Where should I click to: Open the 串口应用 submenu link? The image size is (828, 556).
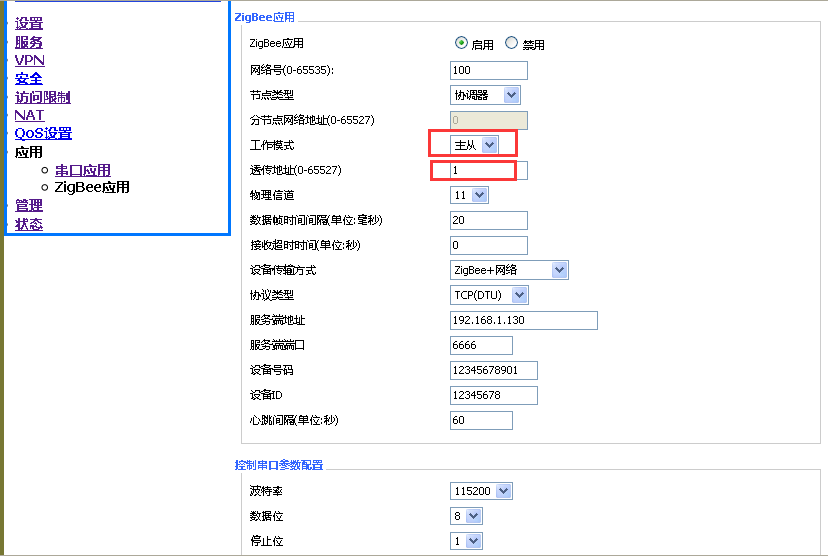[83, 170]
